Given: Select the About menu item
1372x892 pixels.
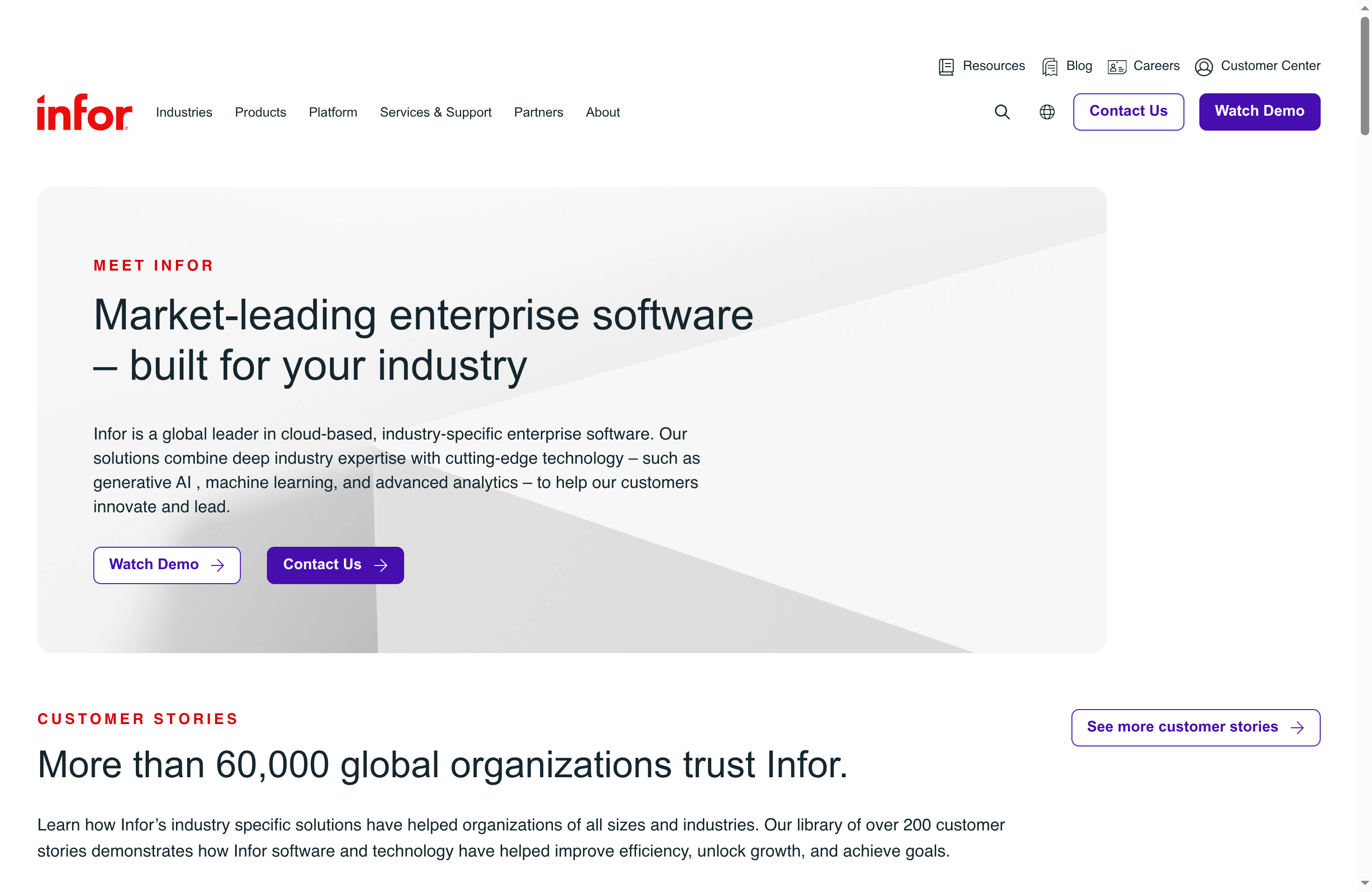Looking at the screenshot, I should pos(602,112).
